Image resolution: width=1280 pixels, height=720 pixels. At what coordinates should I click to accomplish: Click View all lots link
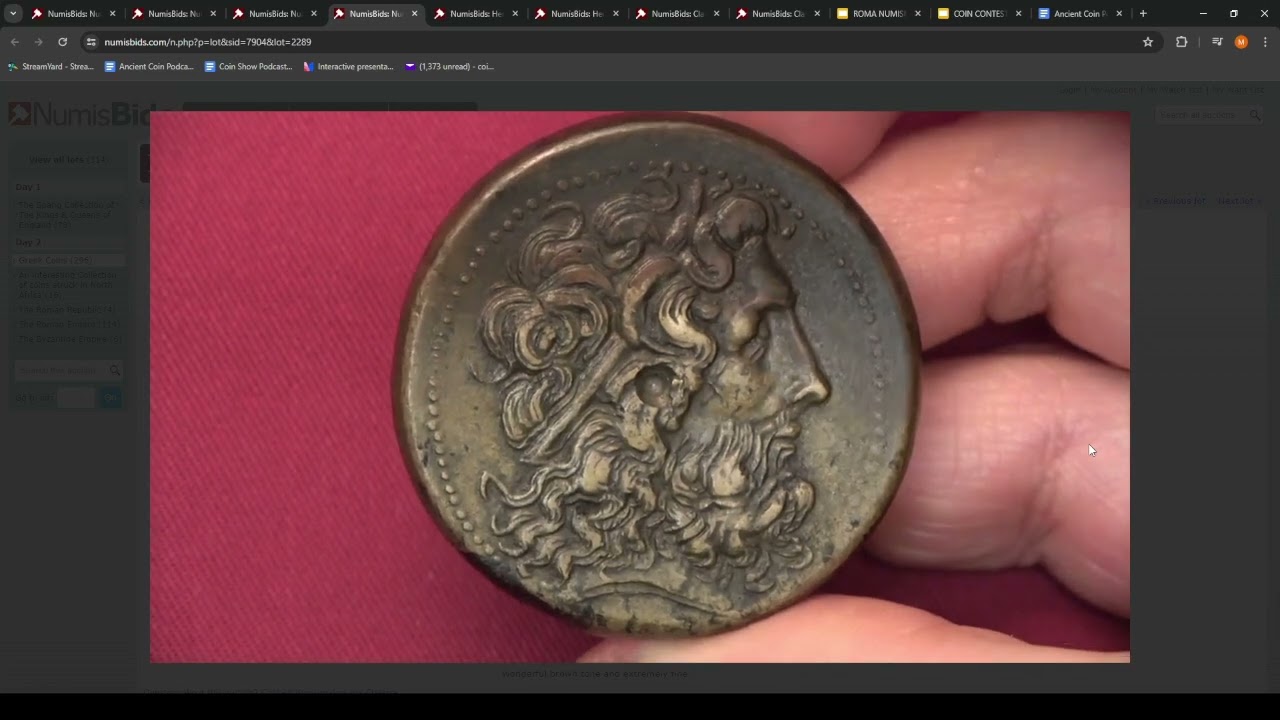(68, 160)
